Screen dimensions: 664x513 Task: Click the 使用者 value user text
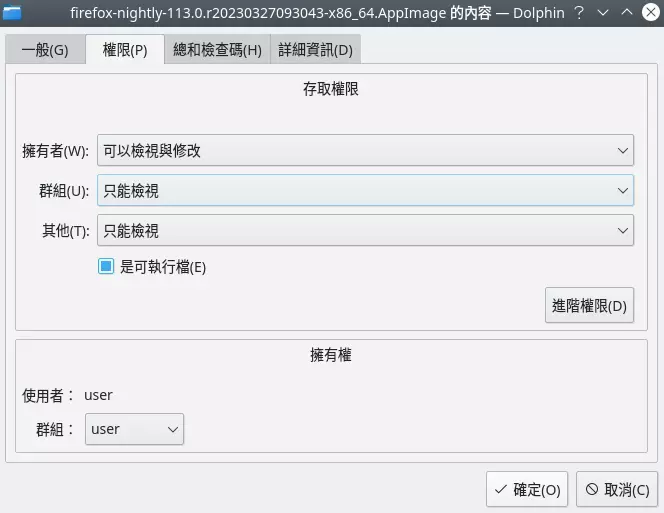[98, 395]
